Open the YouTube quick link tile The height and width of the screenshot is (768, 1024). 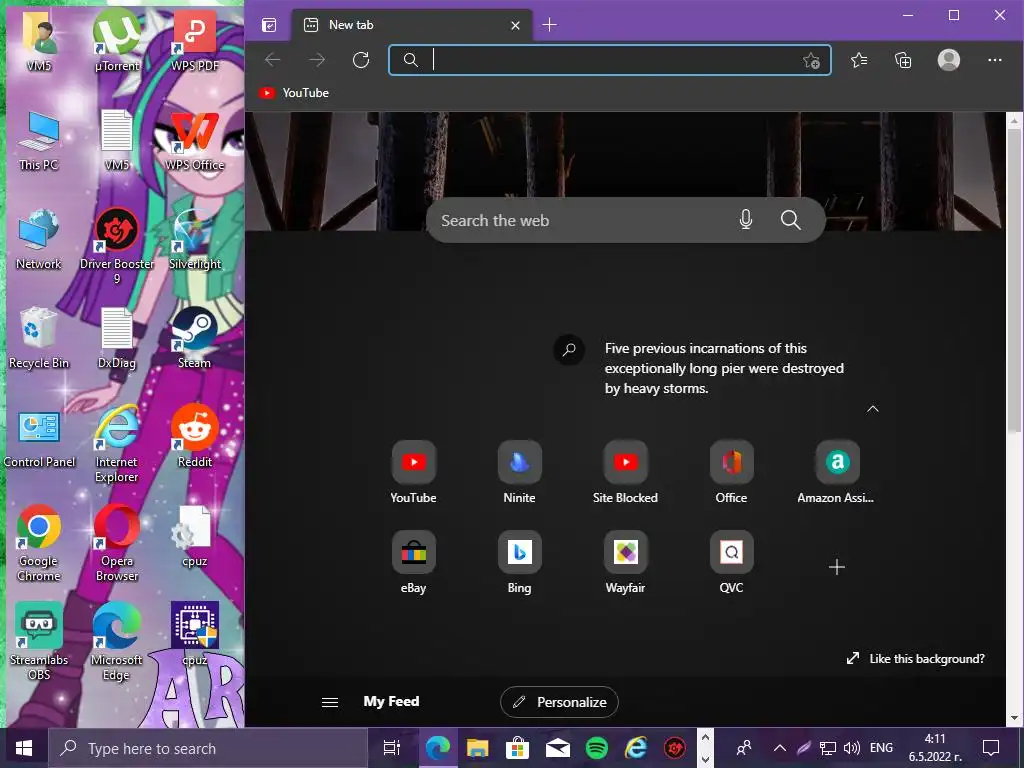[413, 472]
